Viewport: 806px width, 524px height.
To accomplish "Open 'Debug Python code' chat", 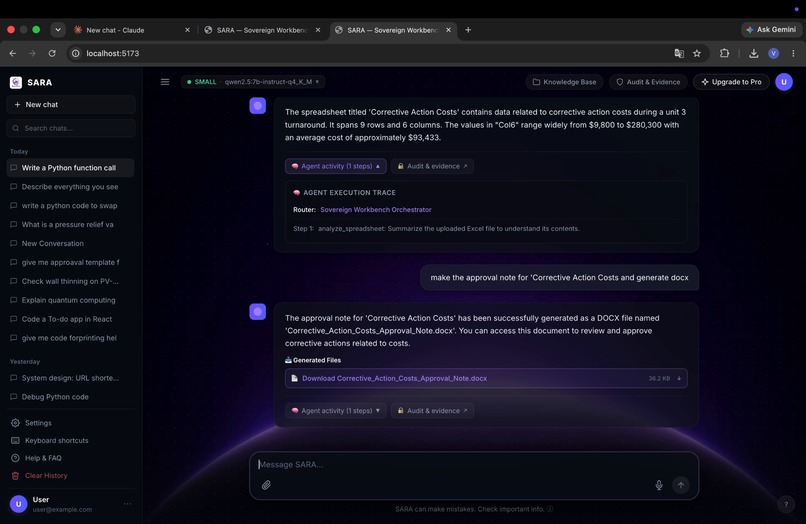I will [70, 397].
